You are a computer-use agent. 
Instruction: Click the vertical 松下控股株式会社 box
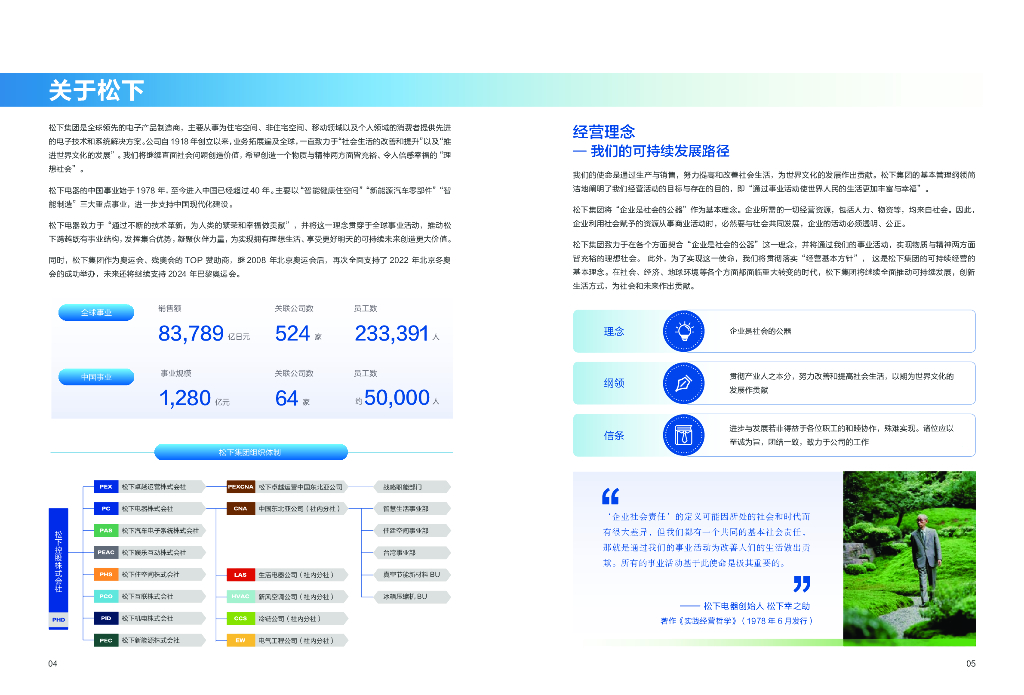(x=59, y=561)
